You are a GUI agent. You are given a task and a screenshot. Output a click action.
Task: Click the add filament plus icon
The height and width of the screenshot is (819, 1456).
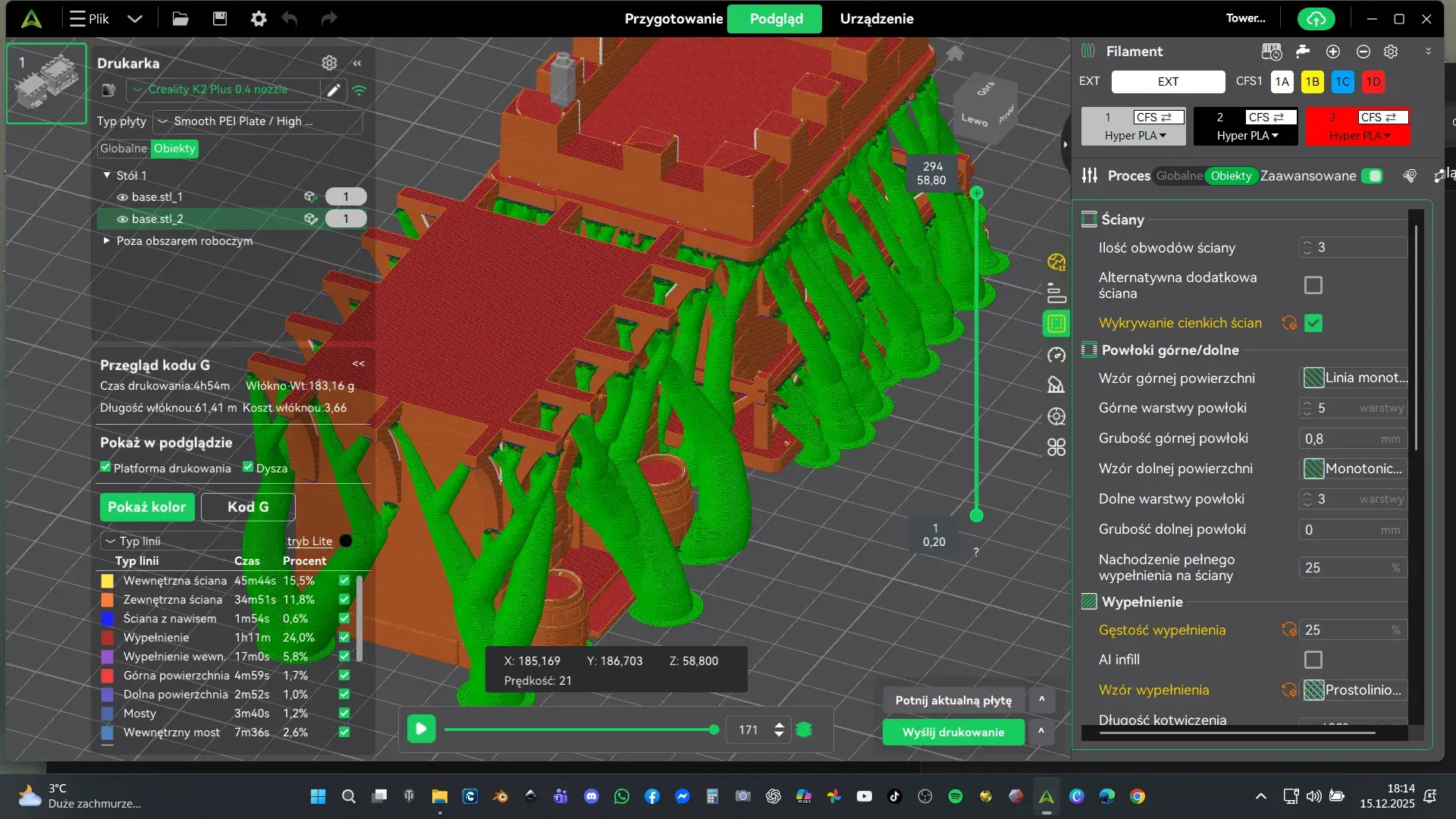[1333, 52]
